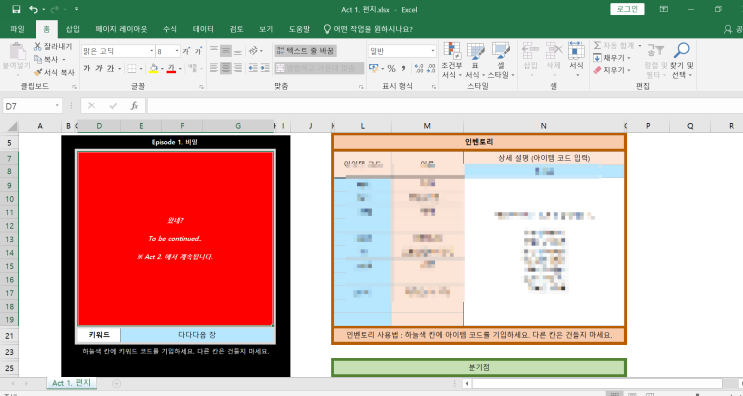Viewport: 743px width, 396px height.
Task: Click the light blue 다다다음 장 cell
Action: [197, 335]
